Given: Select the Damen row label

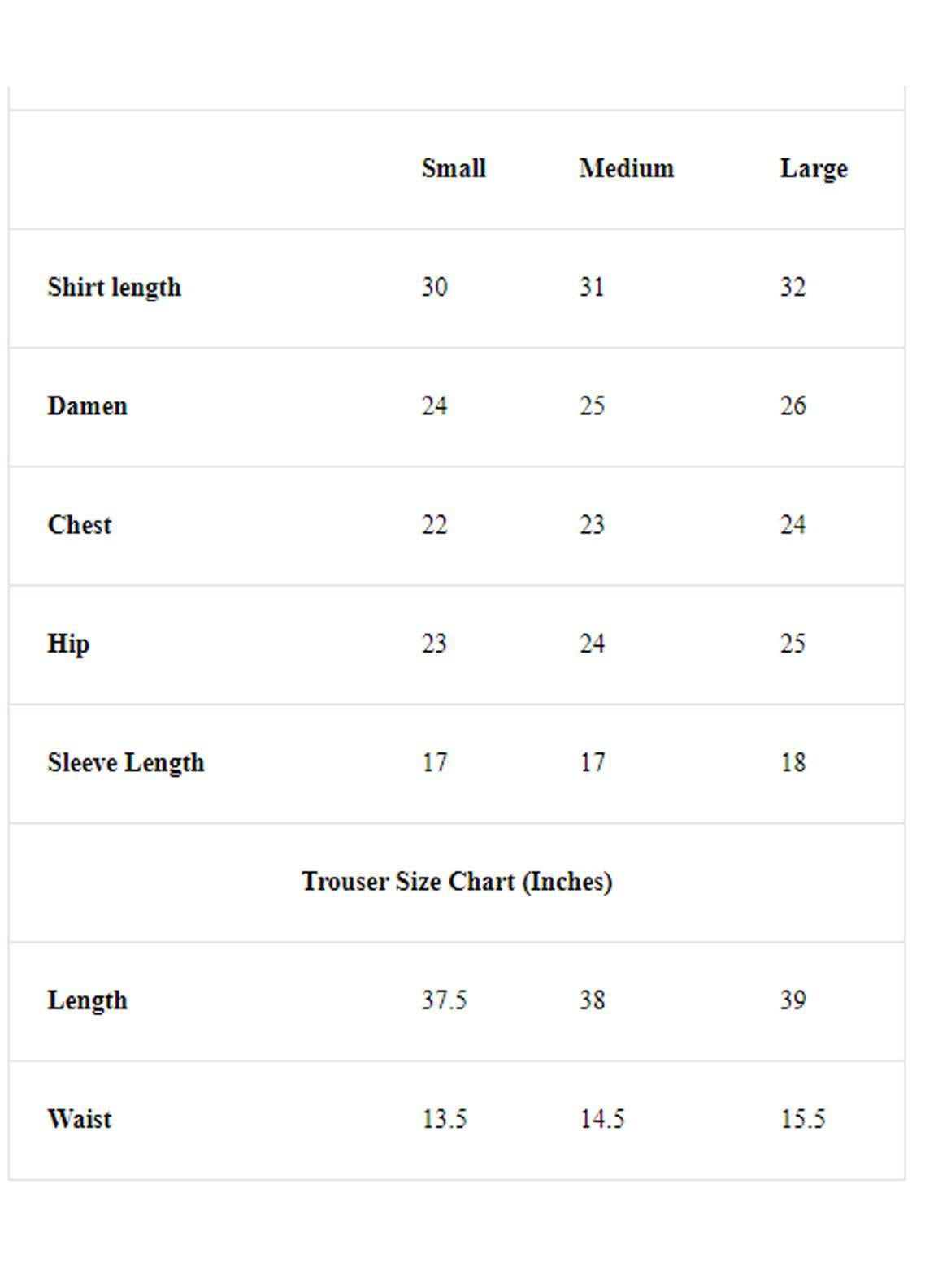Looking at the screenshot, I should pyautogui.click(x=88, y=405).
